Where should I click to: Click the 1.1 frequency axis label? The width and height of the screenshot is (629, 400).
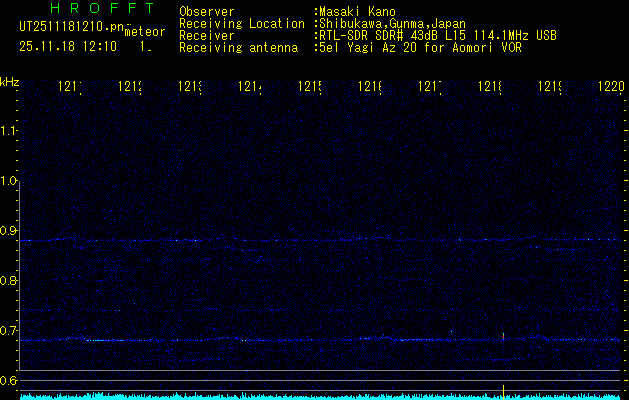pos(10,131)
